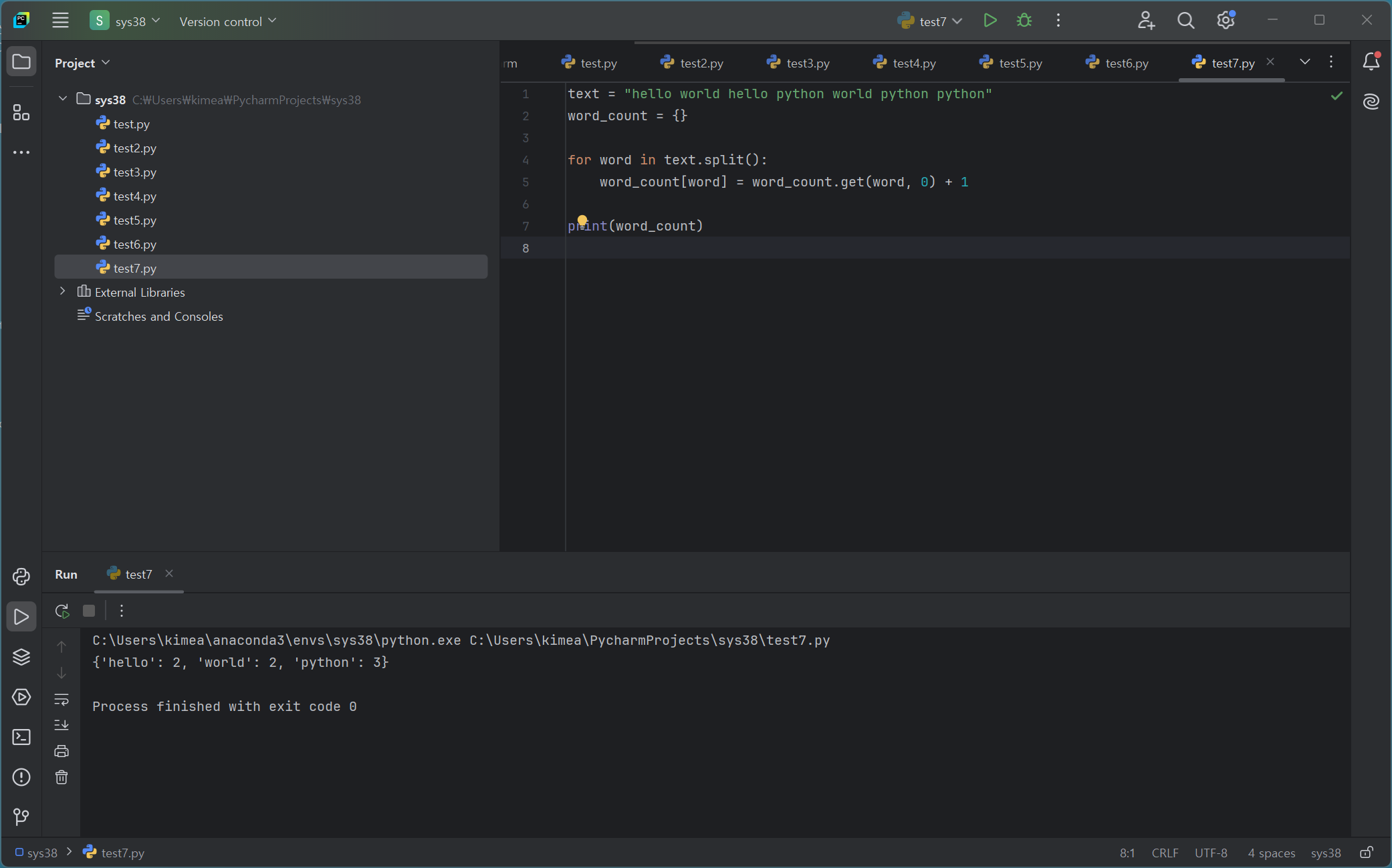This screenshot has width=1392, height=868.
Task: Clear all console output with the trash icon
Action: (62, 777)
